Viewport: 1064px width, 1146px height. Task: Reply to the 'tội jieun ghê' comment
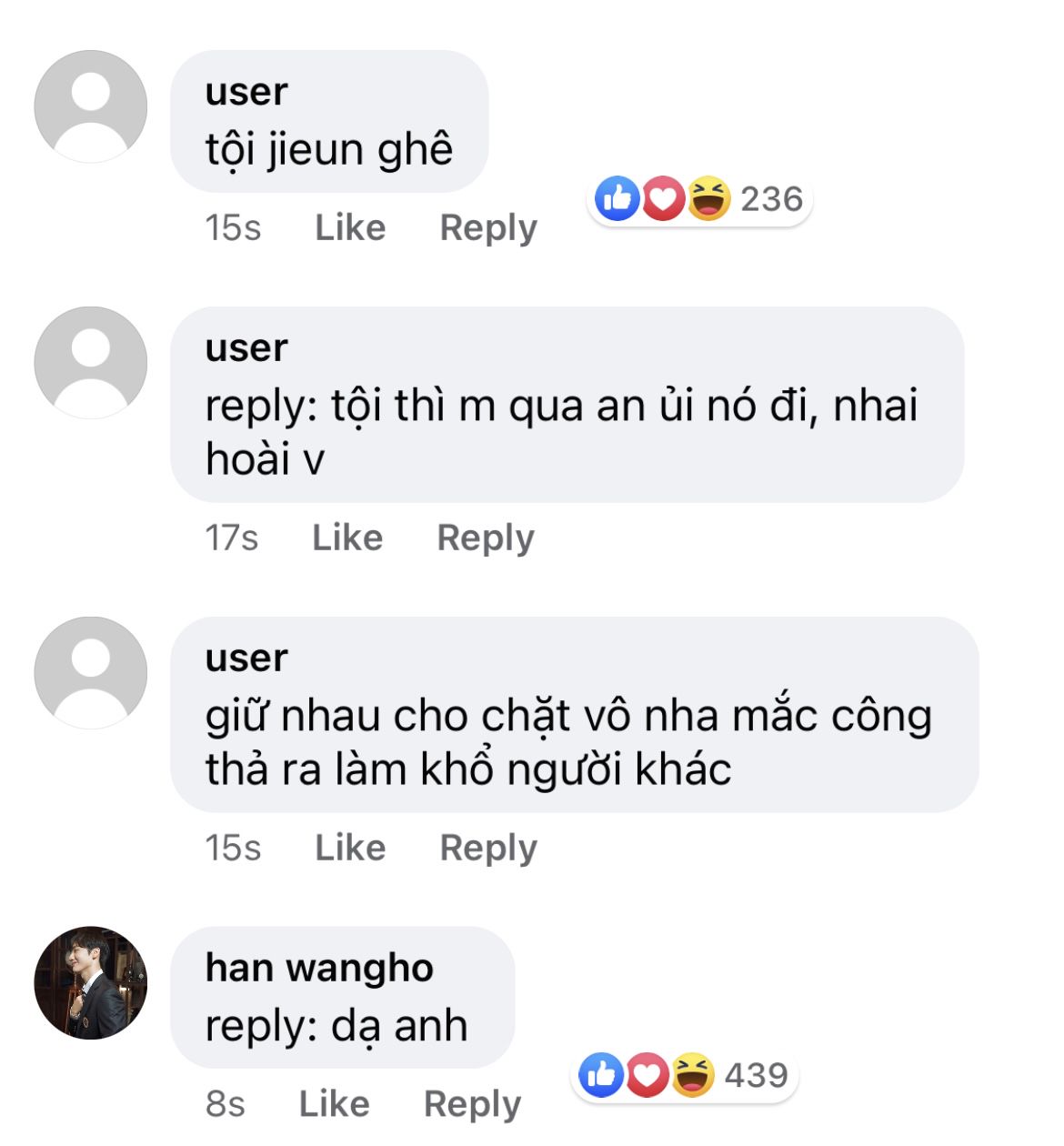(x=488, y=228)
